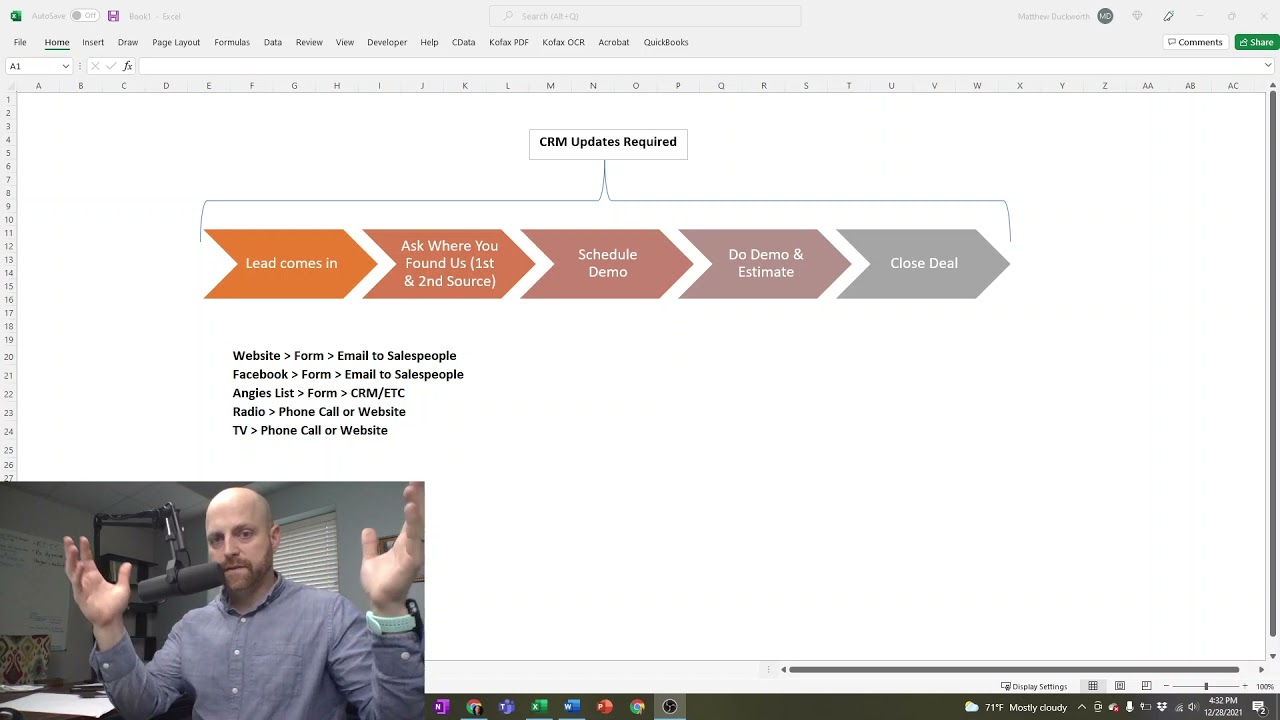This screenshot has width=1280, height=720.
Task: Select the Schedule Demo arrow shape
Action: point(607,264)
